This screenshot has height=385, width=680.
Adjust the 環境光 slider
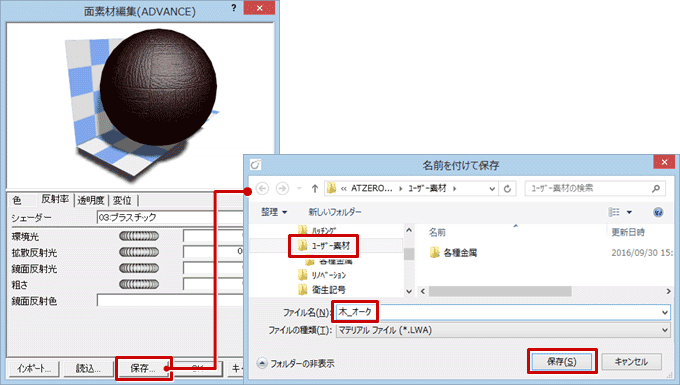[x=139, y=236]
